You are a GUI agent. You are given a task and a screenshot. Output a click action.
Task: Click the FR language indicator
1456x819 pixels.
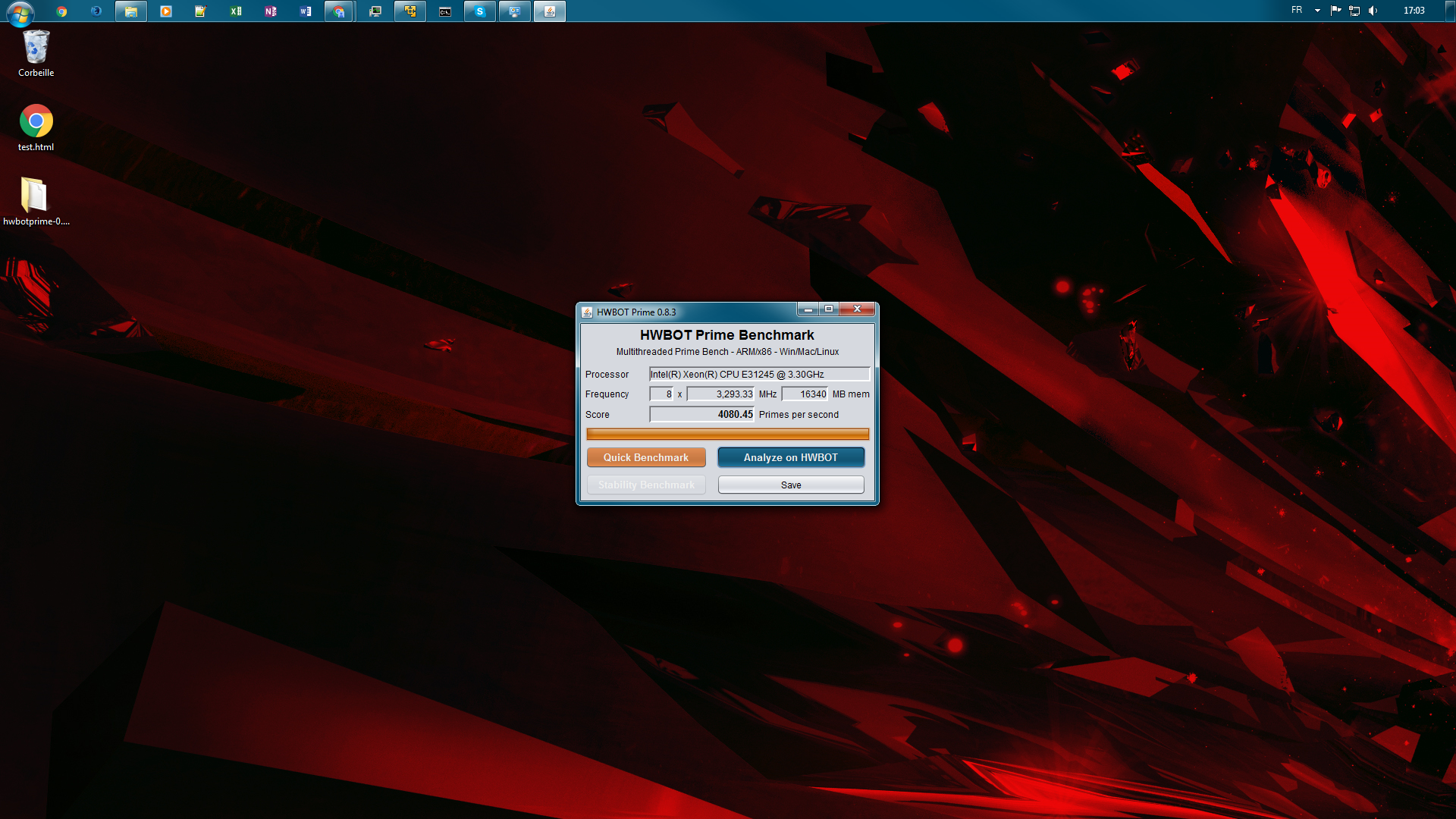(1297, 11)
